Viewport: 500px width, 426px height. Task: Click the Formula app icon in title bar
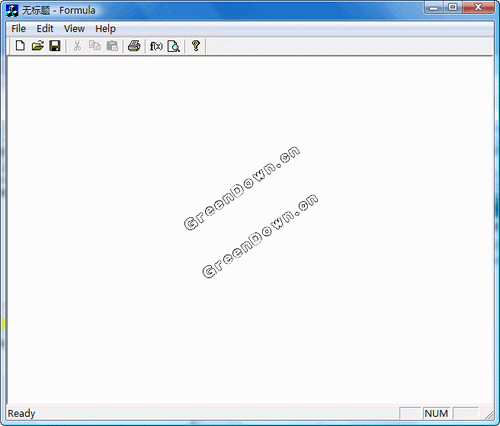(x=12, y=10)
